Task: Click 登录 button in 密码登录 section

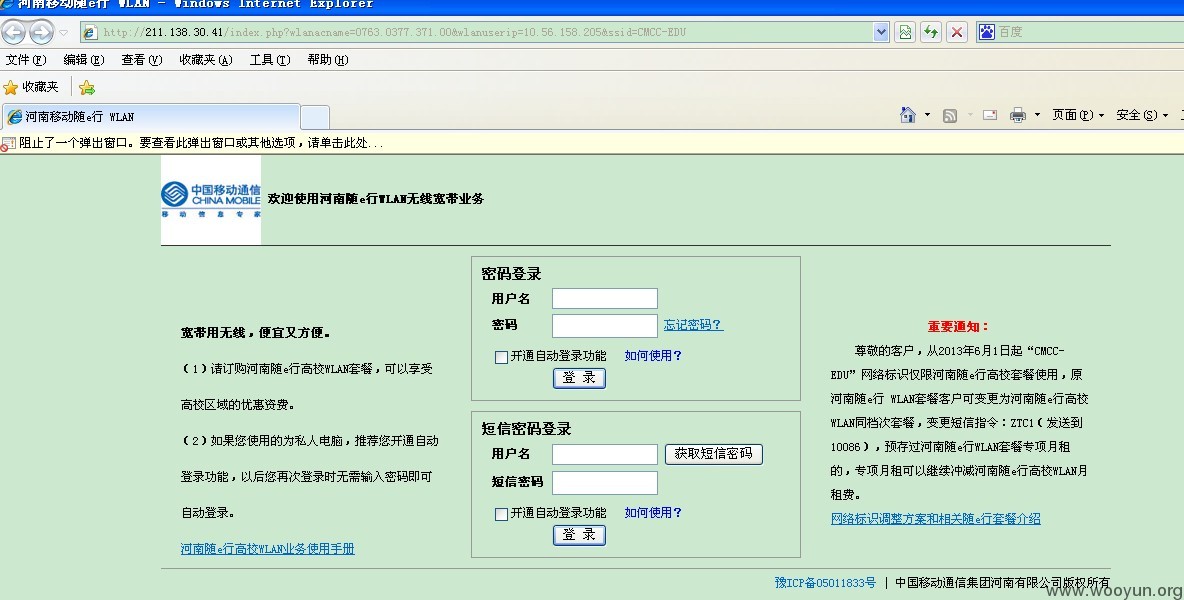Action: [580, 378]
